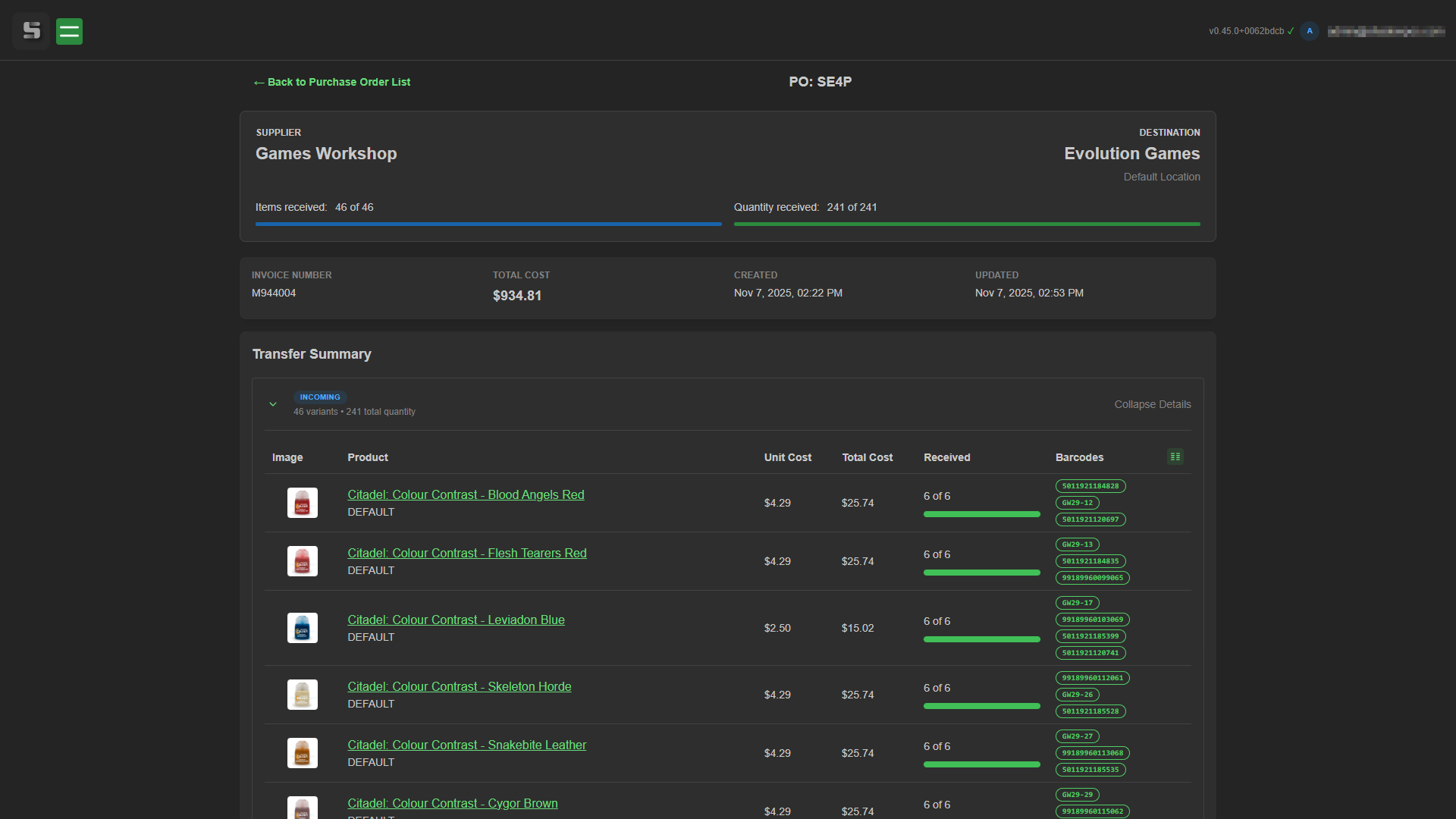Click barcode tag 5011921184828
The image size is (1456, 819).
point(1090,486)
